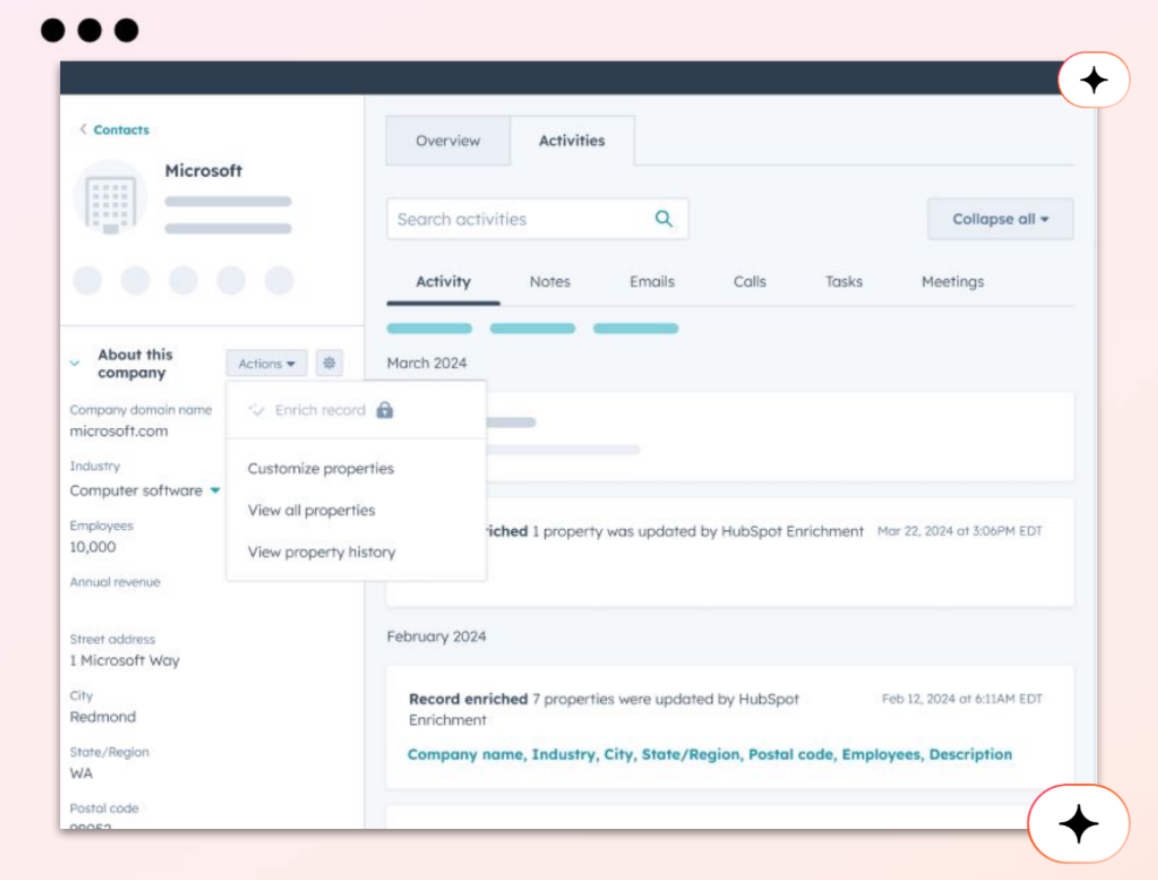
Task: Choose Customize properties from the menu
Action: coord(321,468)
